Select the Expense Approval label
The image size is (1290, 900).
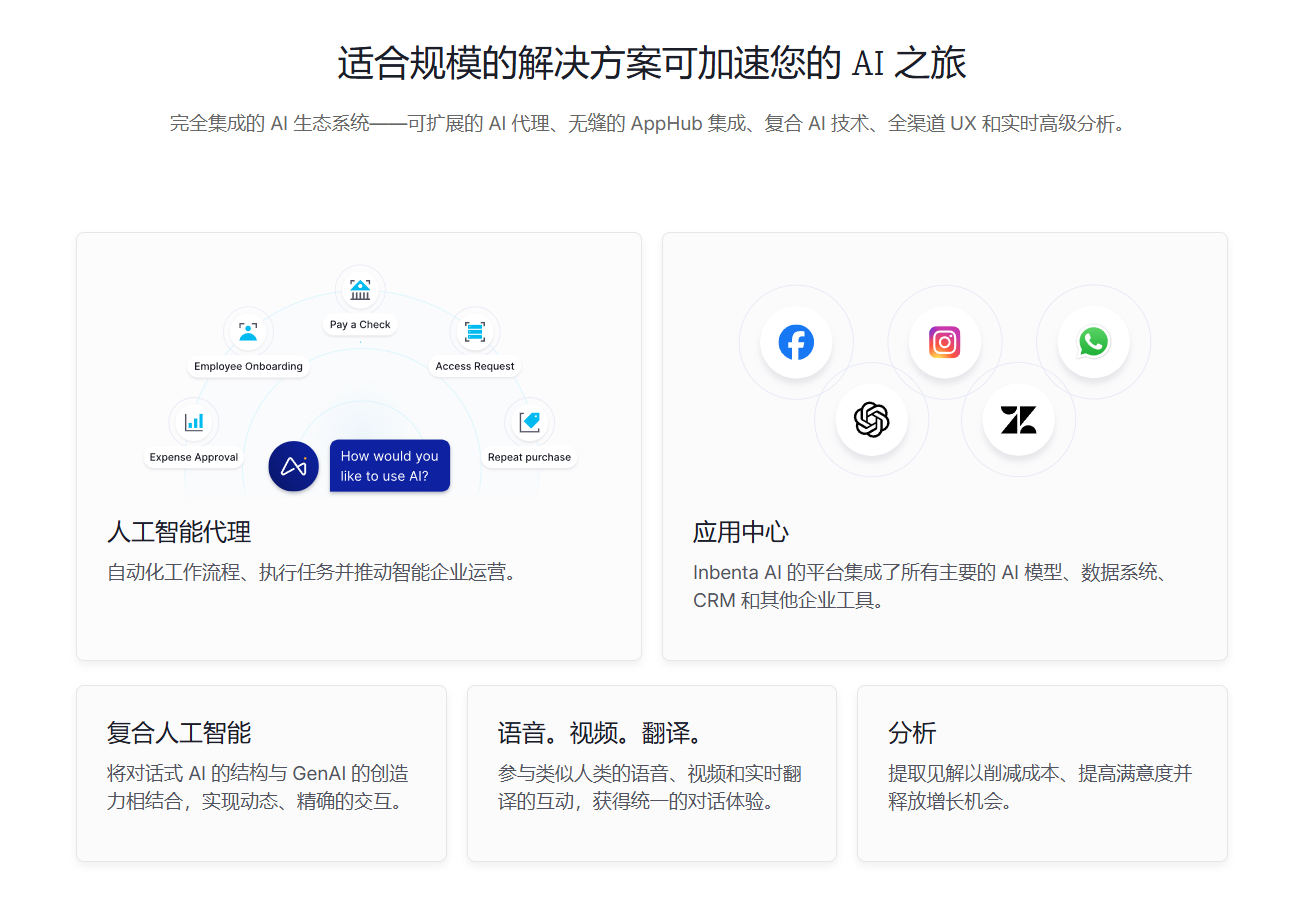click(x=194, y=457)
